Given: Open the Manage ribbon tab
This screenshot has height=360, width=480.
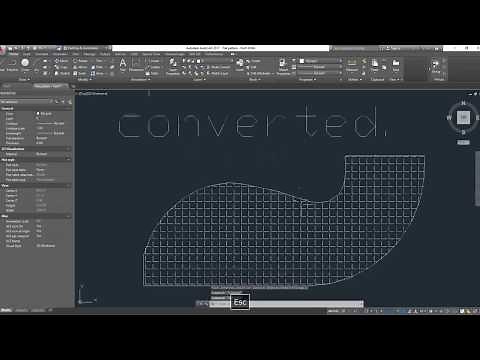Looking at the screenshot, I should click(89, 54).
